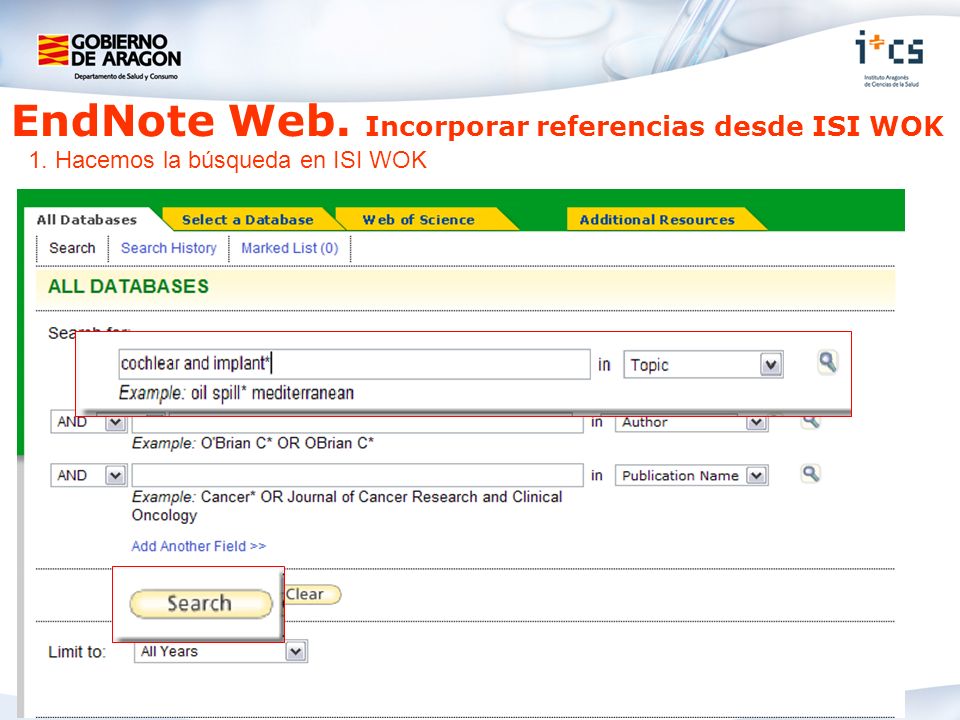Open the Marked List (0) sub-tab
The image size is (960, 720).
290,248
